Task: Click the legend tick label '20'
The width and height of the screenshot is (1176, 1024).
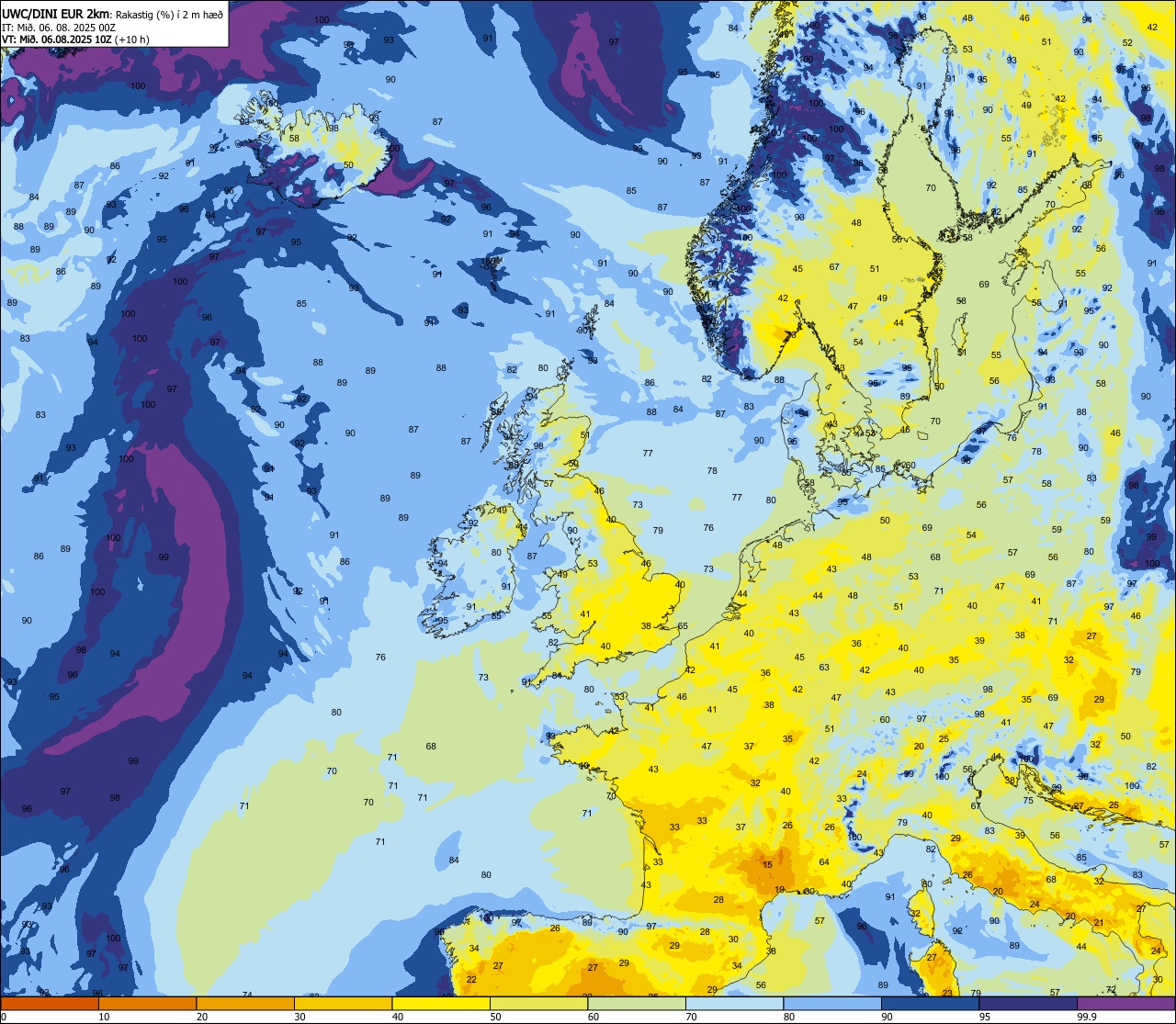Action: point(202,1017)
